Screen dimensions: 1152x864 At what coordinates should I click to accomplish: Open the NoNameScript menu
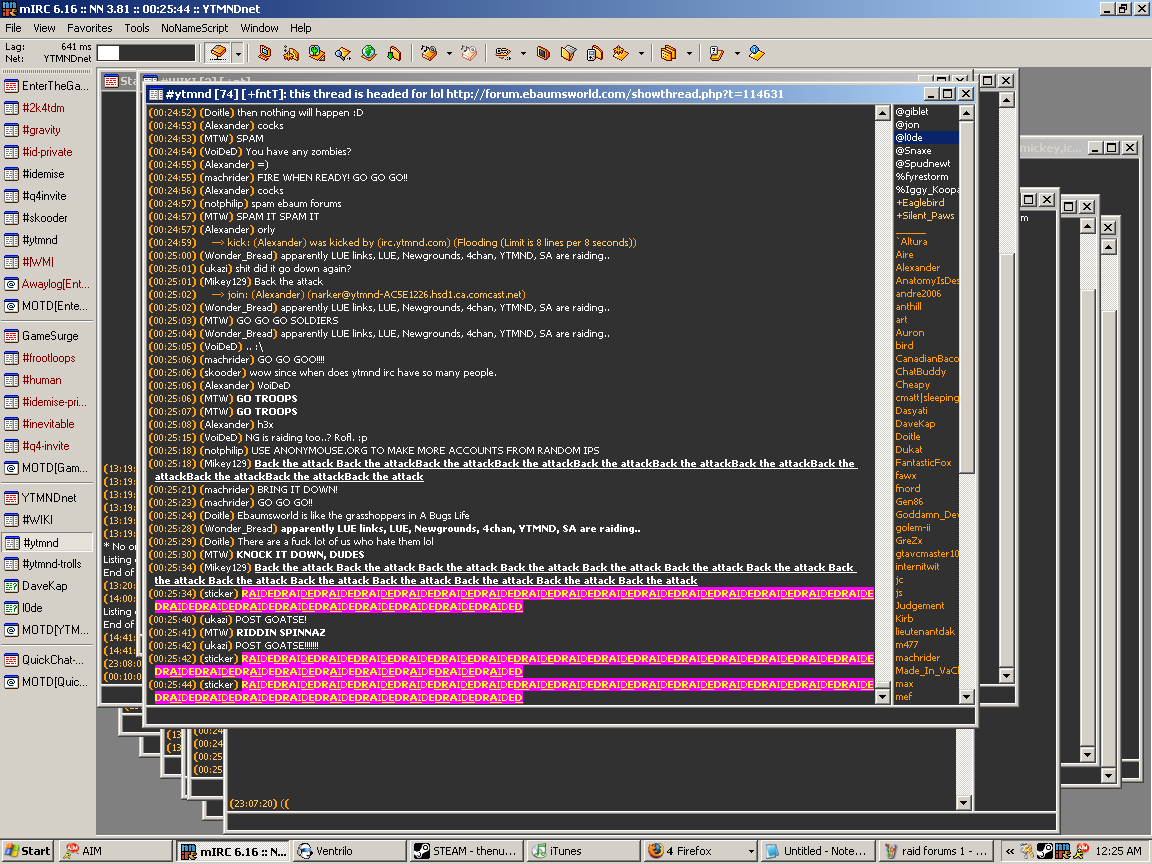pyautogui.click(x=194, y=28)
